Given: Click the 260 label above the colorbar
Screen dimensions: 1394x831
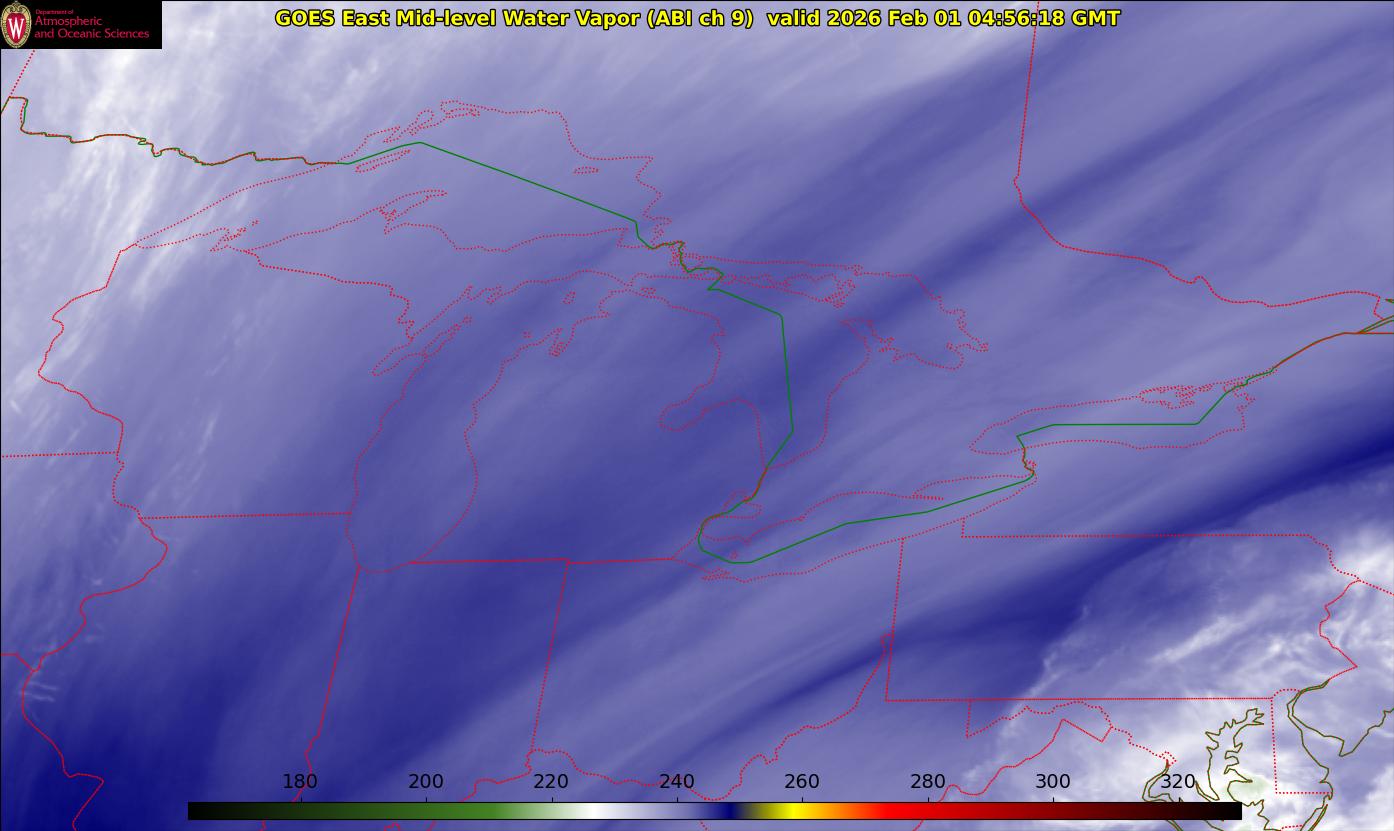Looking at the screenshot, I should click(x=802, y=781).
